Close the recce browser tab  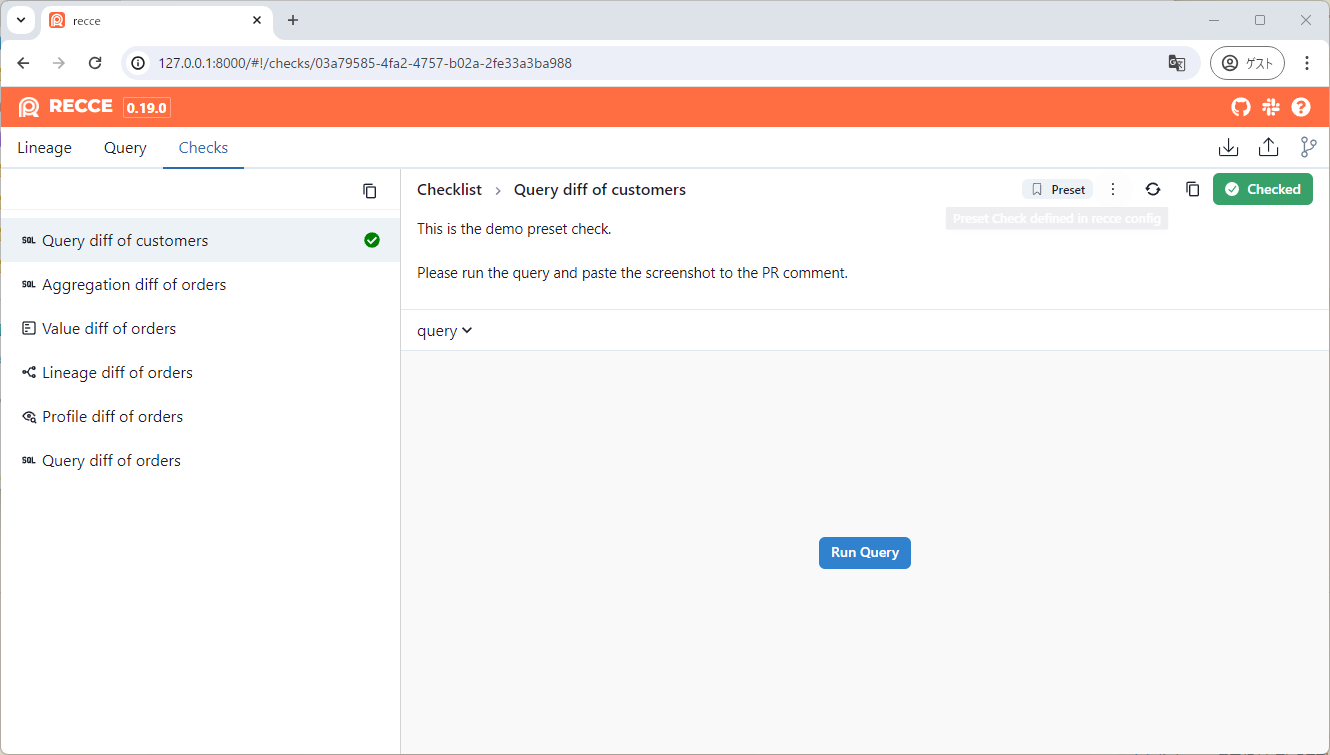point(257,20)
